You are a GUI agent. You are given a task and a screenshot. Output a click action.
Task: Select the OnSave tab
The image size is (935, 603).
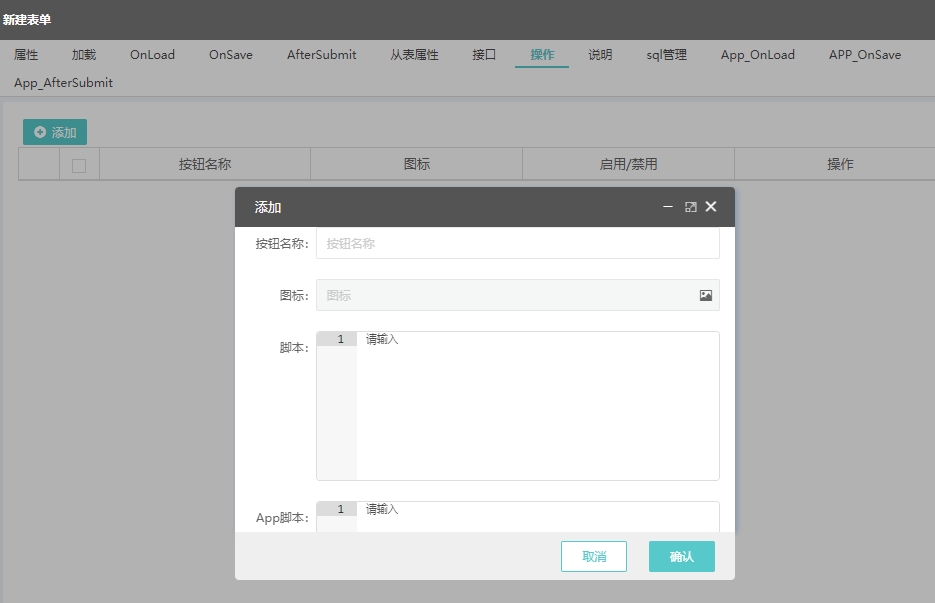click(x=231, y=55)
